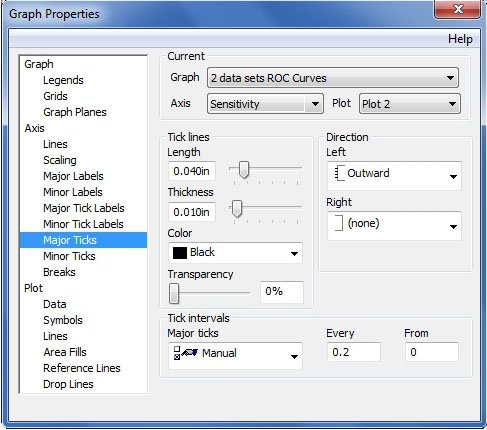Click the Outward tick direction icon

click(x=339, y=173)
